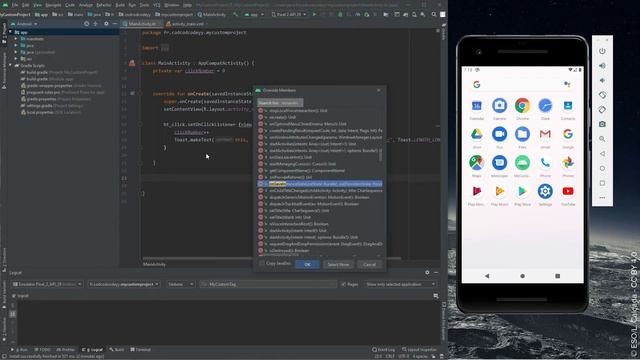Open the Logcat tool window tab
This screenshot has width=640, height=360.
[x=93, y=350]
